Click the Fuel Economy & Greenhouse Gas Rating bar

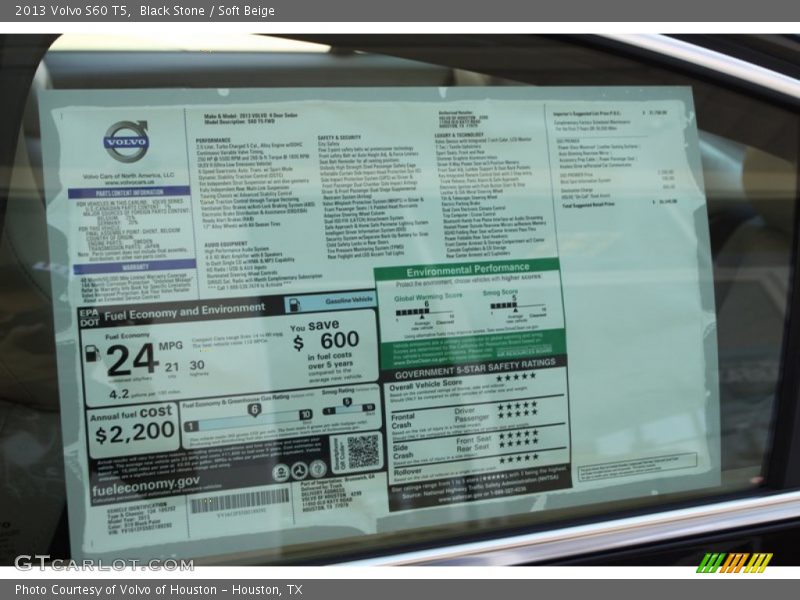[248, 420]
